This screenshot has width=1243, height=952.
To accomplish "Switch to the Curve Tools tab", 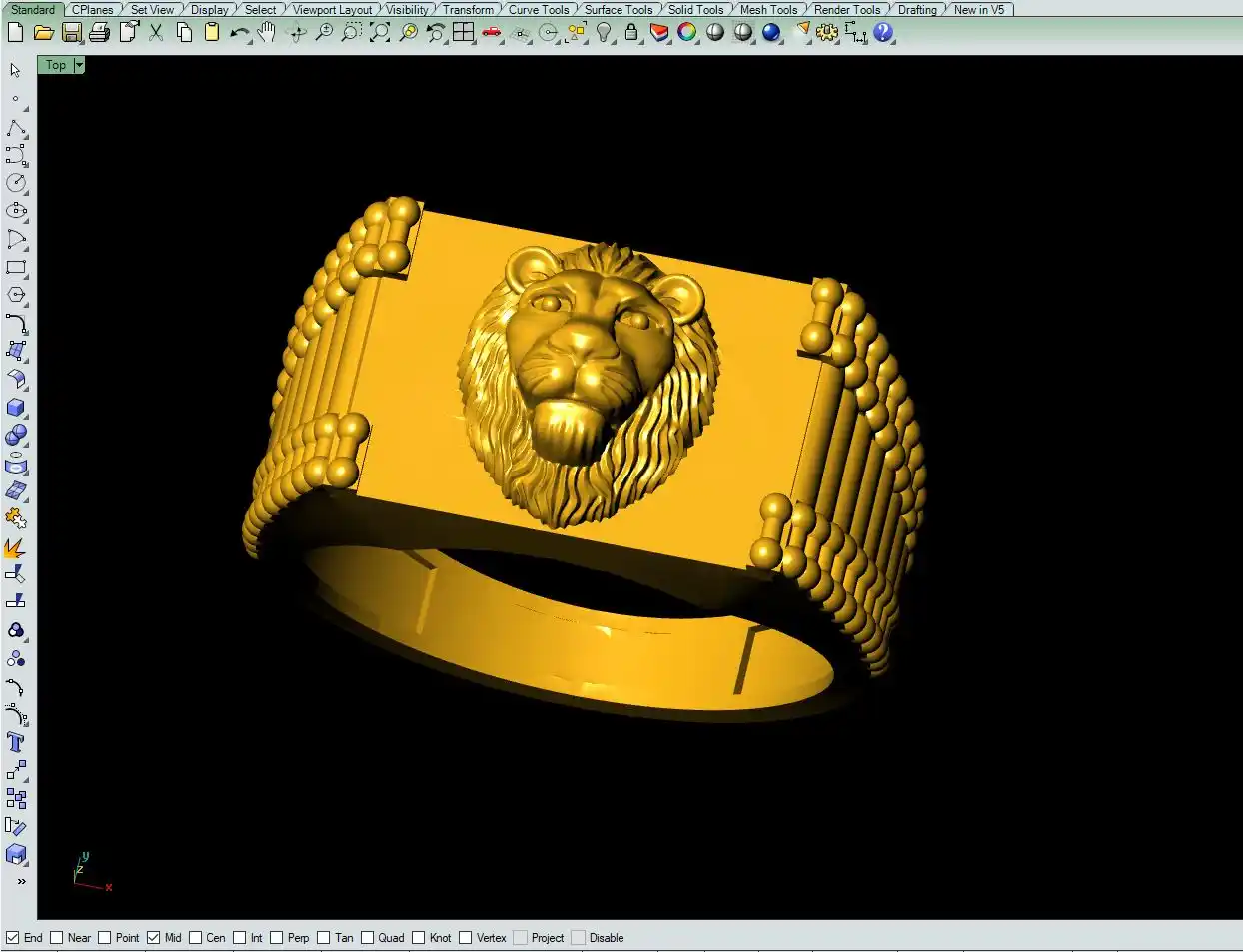I will coord(538,9).
